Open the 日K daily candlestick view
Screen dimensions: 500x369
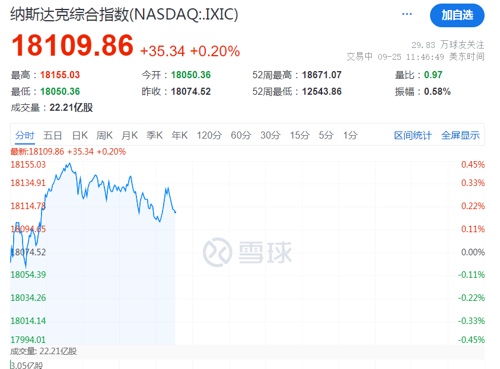(80, 135)
